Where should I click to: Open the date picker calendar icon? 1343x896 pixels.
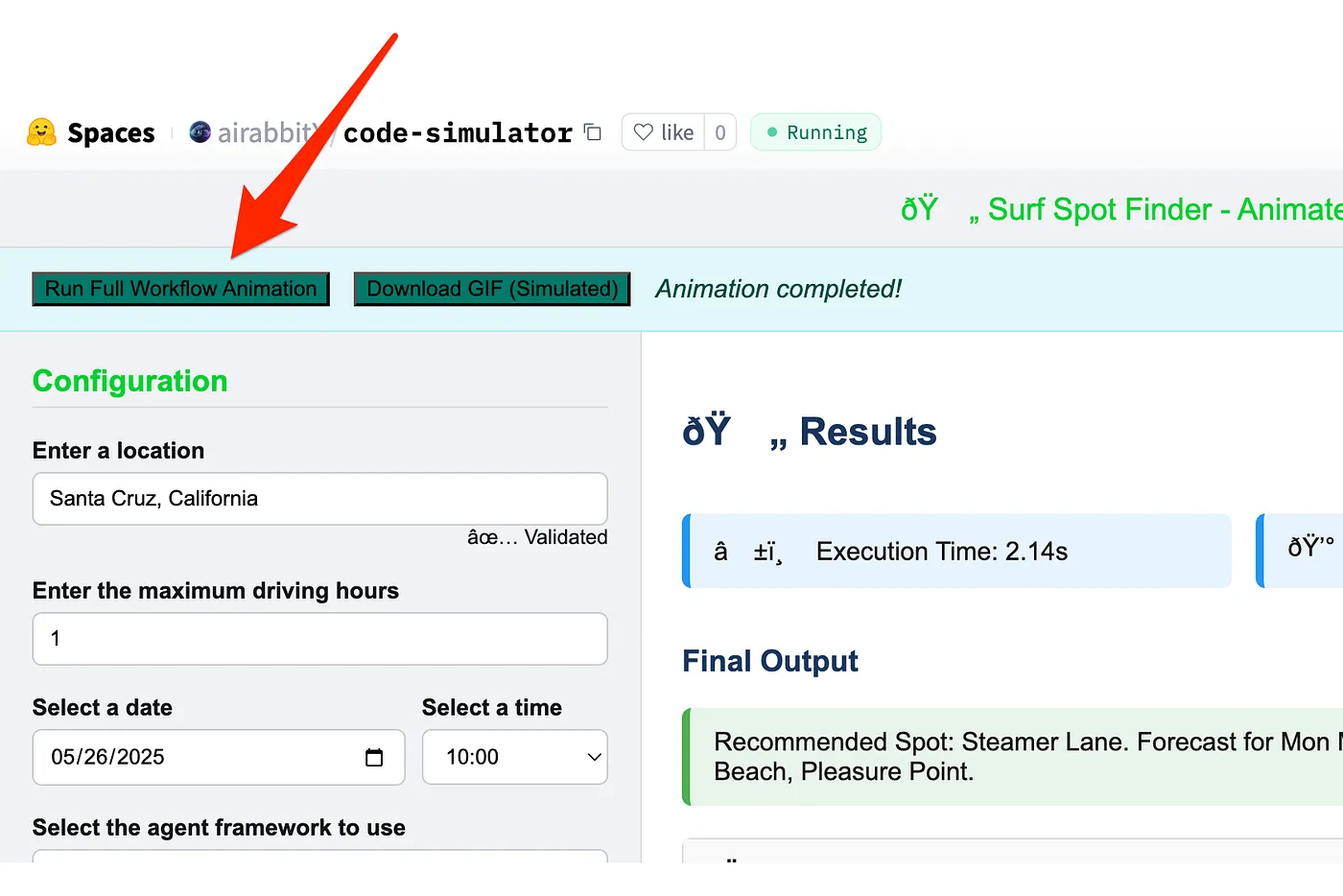374,757
